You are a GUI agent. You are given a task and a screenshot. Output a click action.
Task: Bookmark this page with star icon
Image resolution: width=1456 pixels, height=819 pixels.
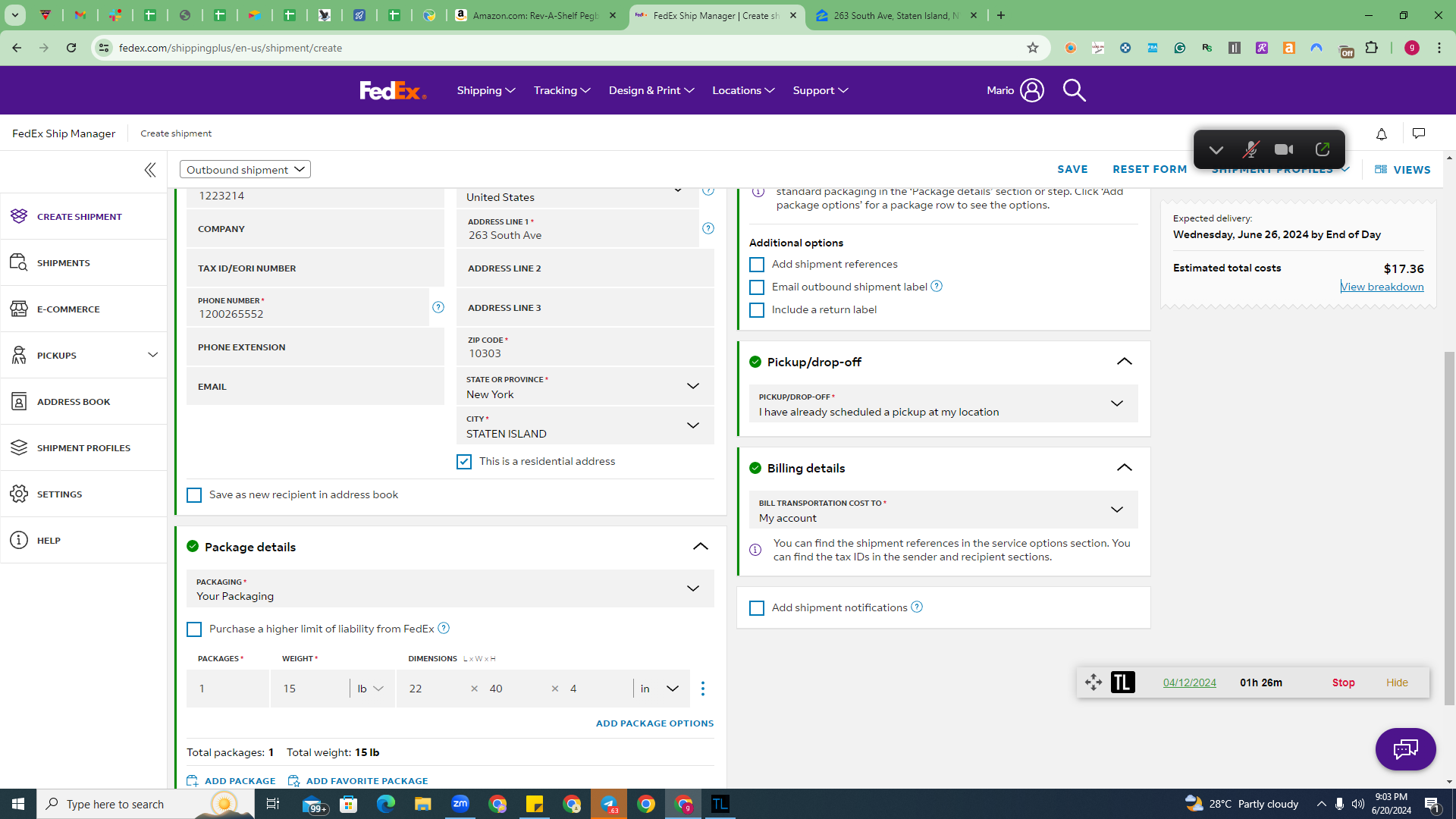1032,48
